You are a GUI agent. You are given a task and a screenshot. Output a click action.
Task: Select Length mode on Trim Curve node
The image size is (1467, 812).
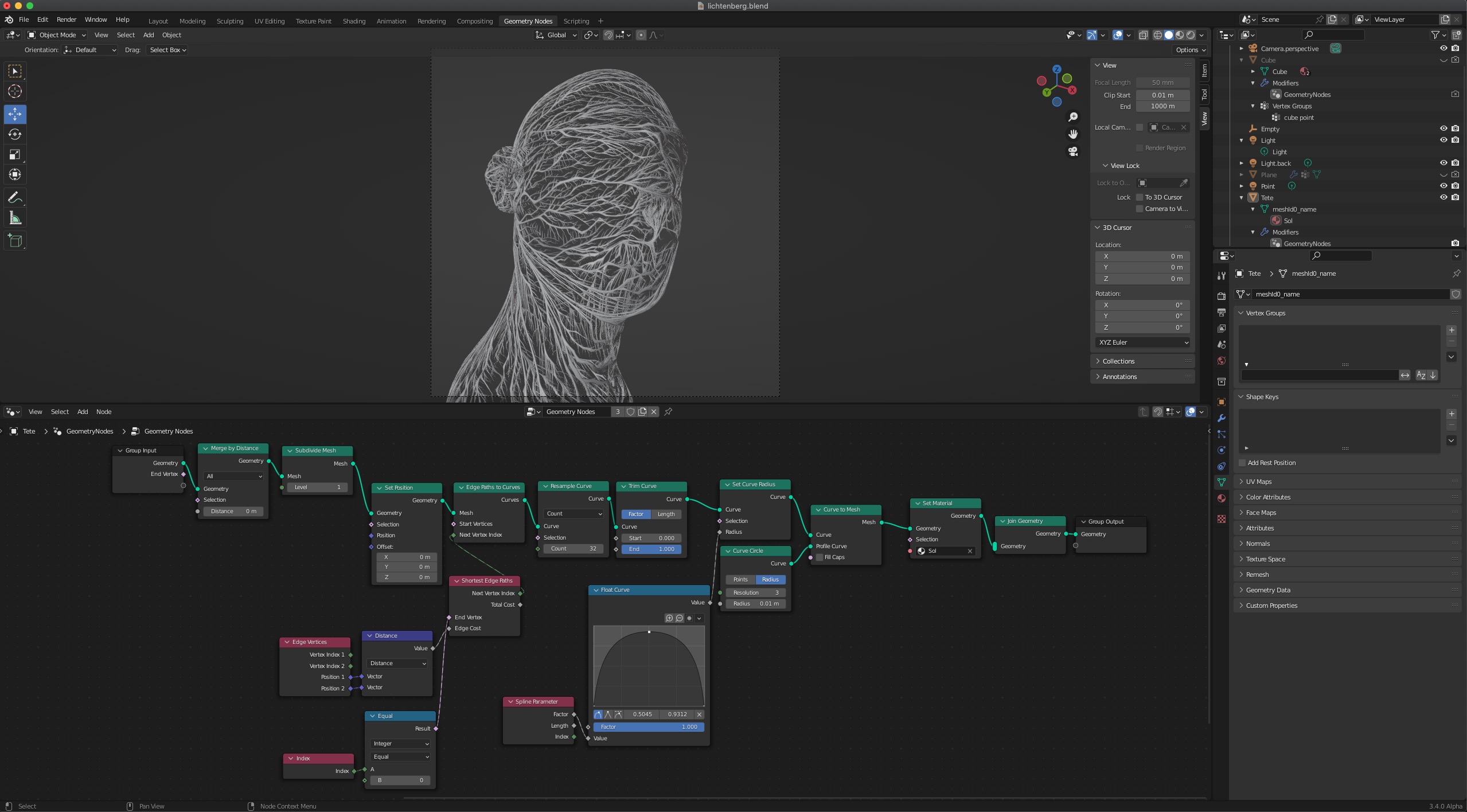[666, 514]
